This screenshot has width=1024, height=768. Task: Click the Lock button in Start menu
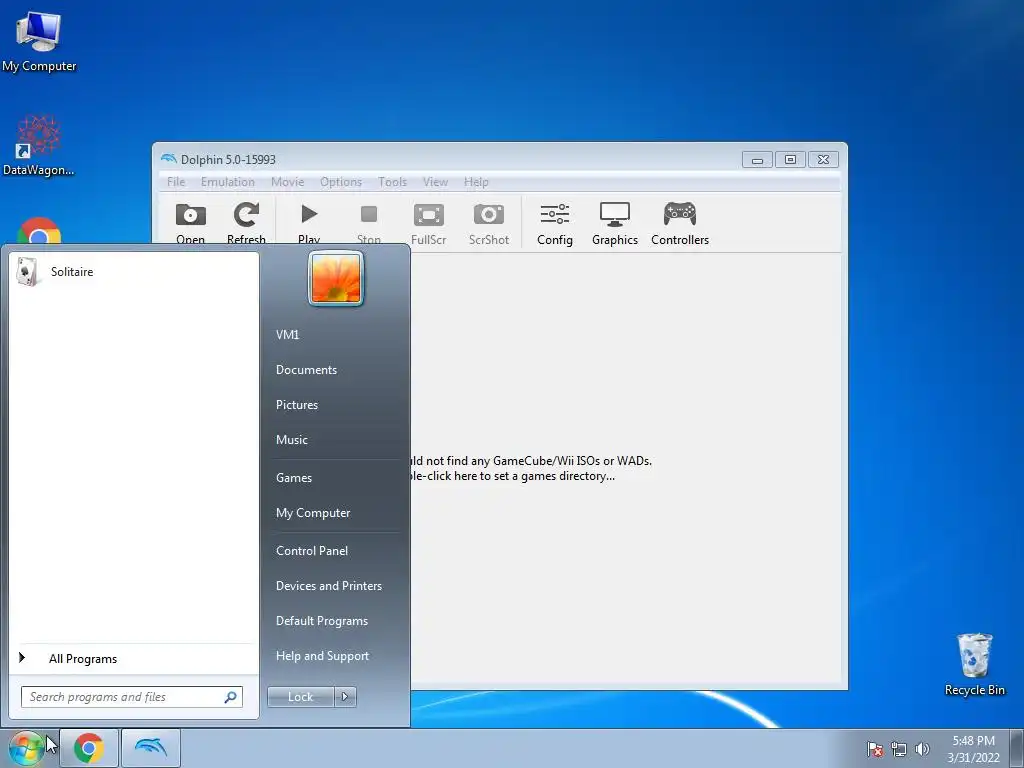click(300, 697)
